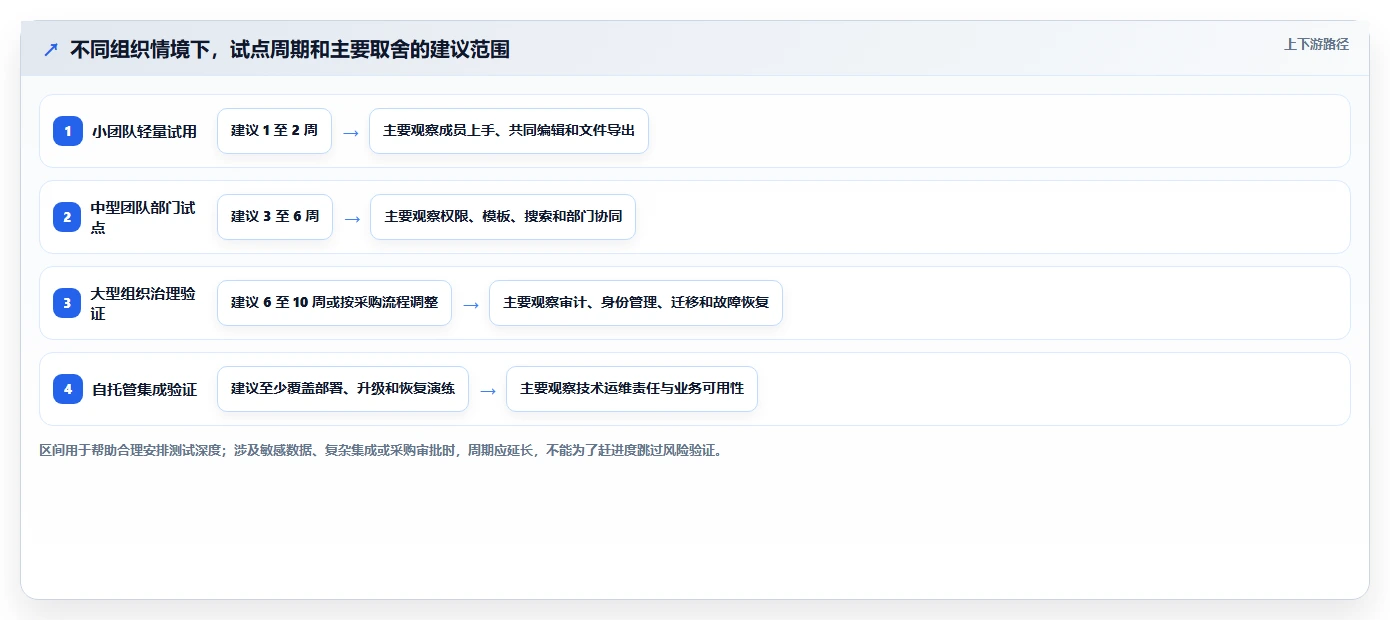Click the panel title 不同组织情境下，试点周期和主要取舍的建议范围
1390x620 pixels.
click(x=290, y=49)
